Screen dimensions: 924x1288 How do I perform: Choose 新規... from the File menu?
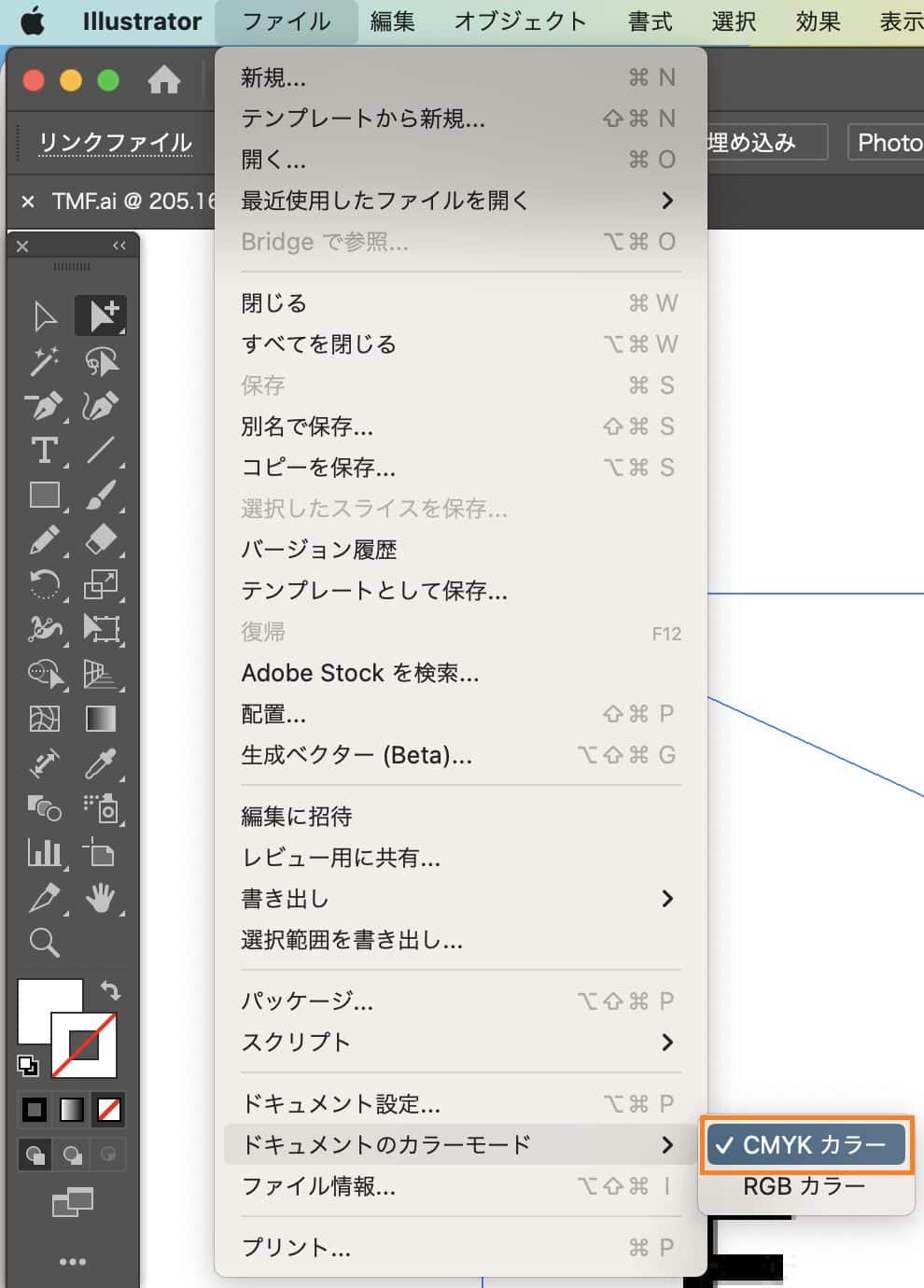461,77
